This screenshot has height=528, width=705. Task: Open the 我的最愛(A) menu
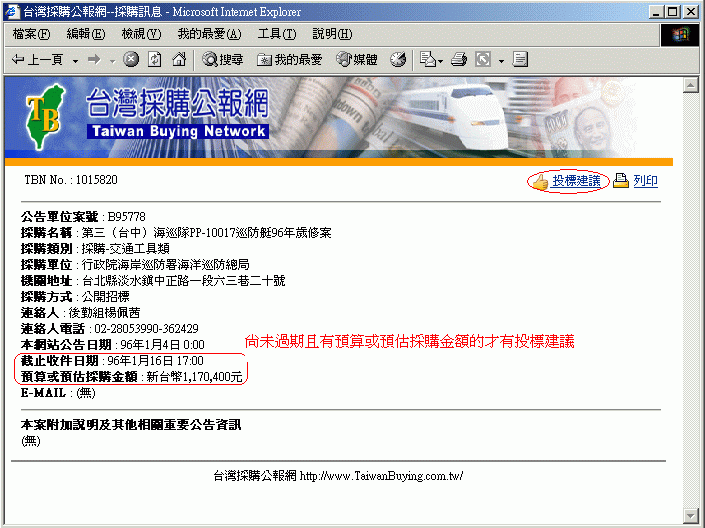coord(210,34)
